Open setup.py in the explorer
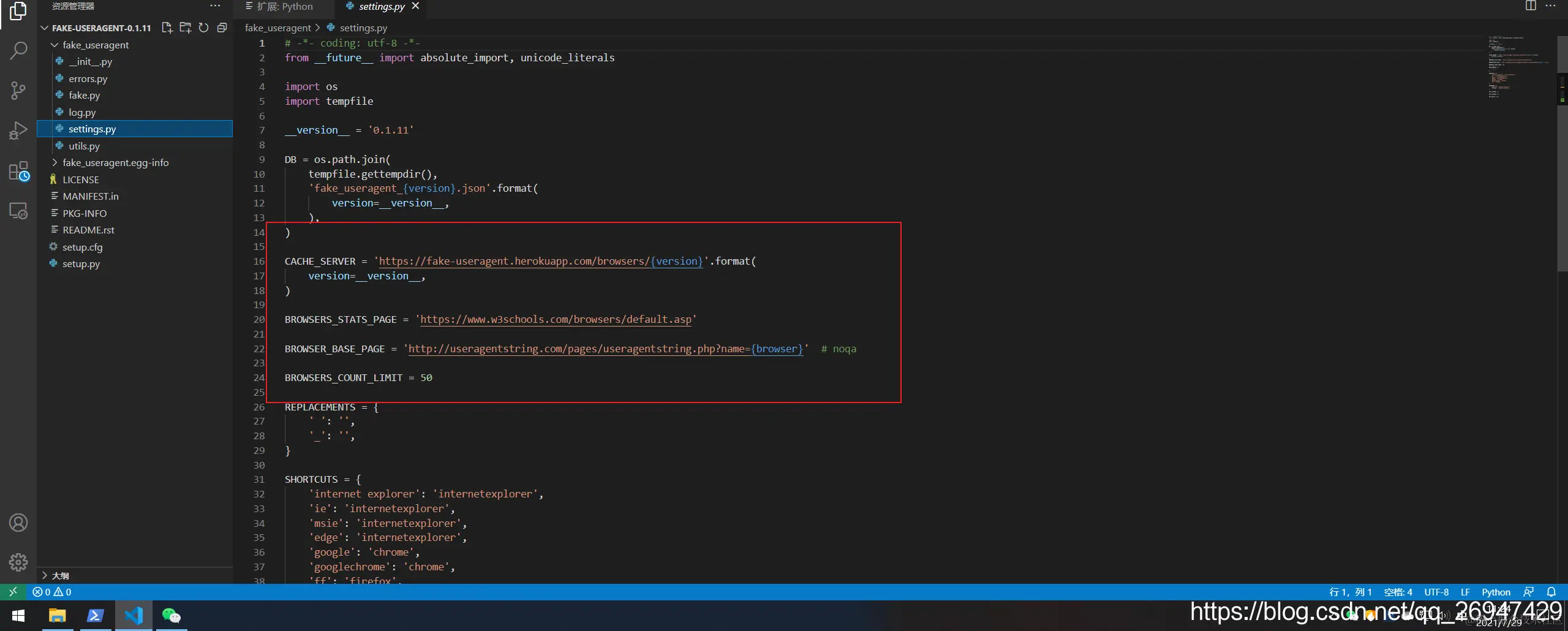1568x631 pixels. (x=81, y=263)
